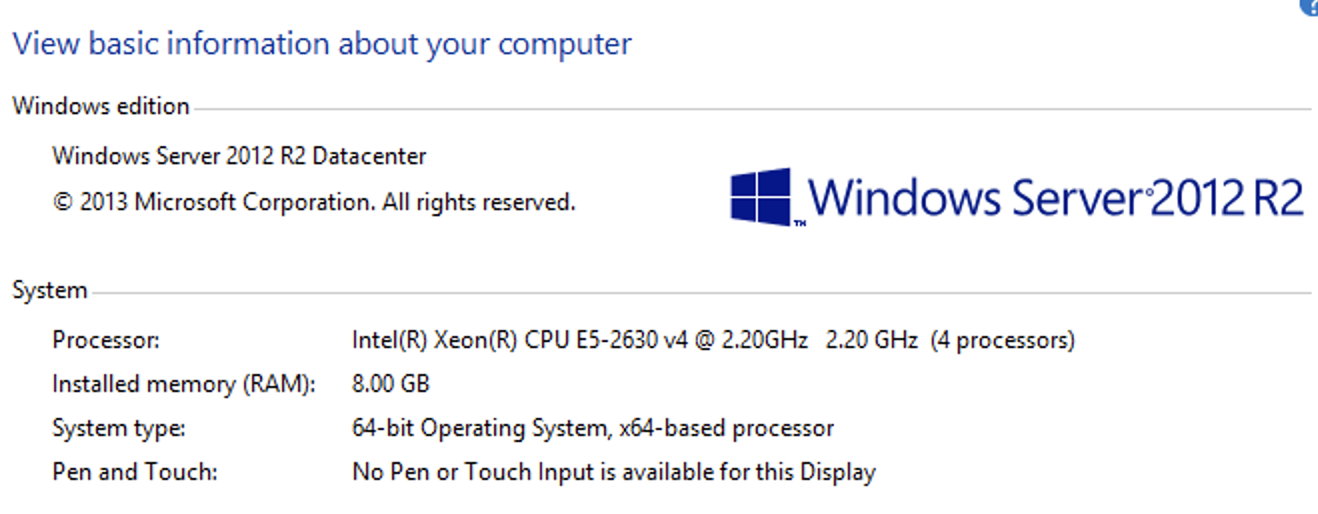This screenshot has width=1318, height=514.
Task: Click the blue help icon
Action: click(1310, 5)
